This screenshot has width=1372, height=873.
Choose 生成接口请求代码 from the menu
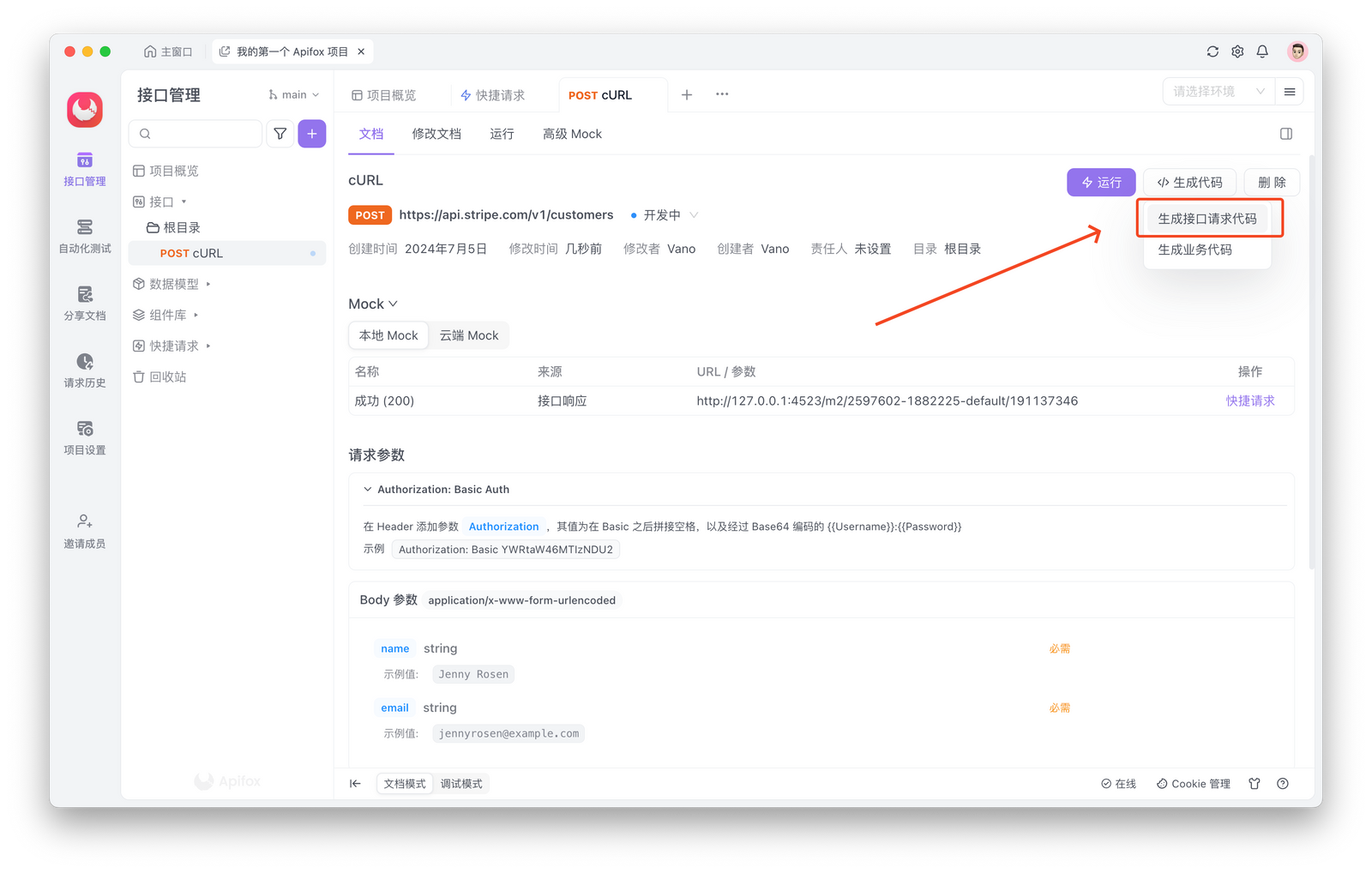click(1207, 218)
